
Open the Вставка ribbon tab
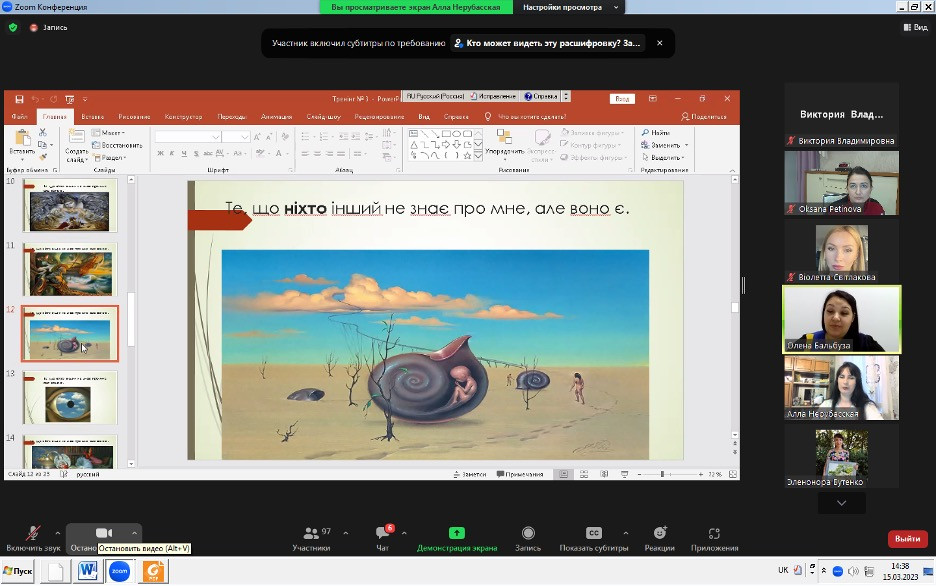(93, 117)
